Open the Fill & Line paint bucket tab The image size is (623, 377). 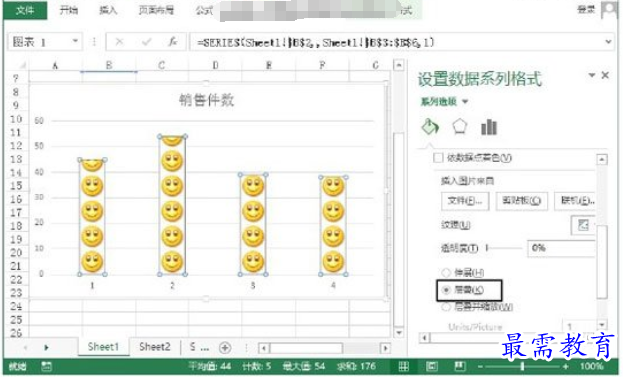coord(430,127)
